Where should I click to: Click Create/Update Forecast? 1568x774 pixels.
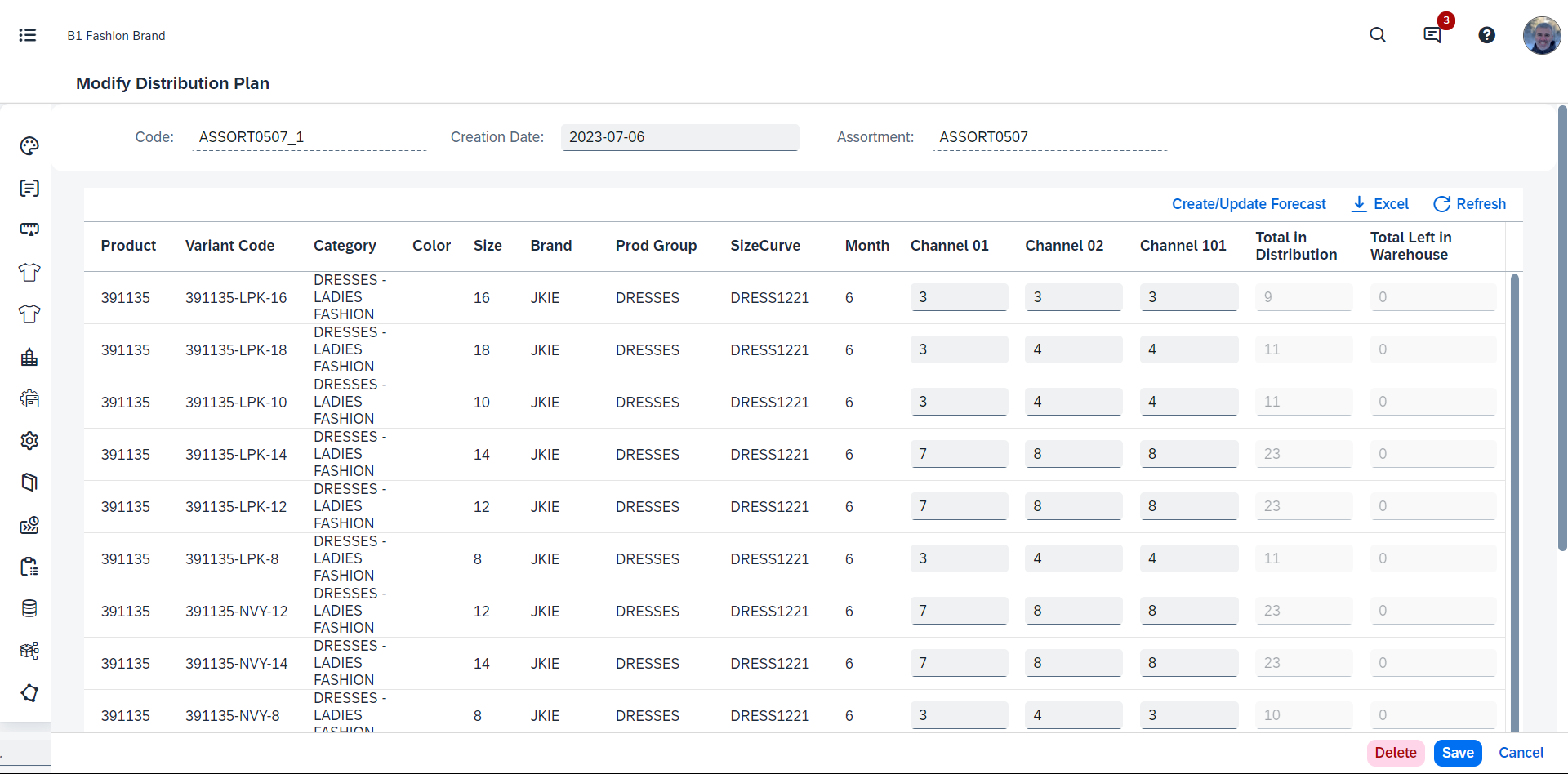pyautogui.click(x=1249, y=204)
